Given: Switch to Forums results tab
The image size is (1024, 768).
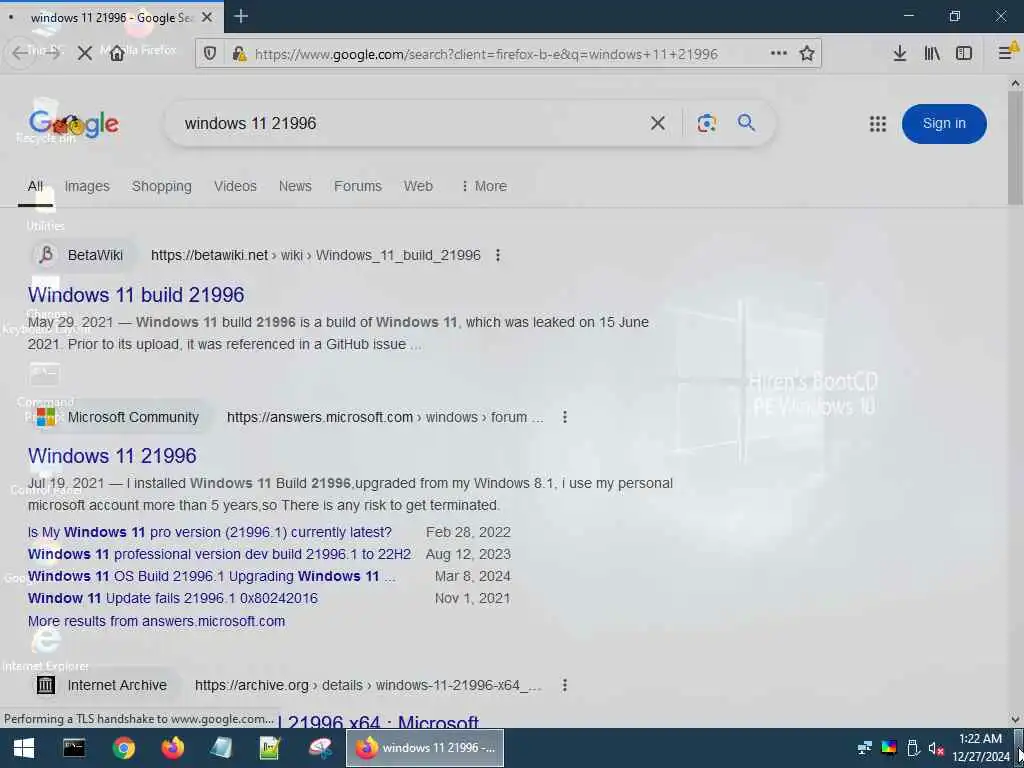Looking at the screenshot, I should 358,186.
